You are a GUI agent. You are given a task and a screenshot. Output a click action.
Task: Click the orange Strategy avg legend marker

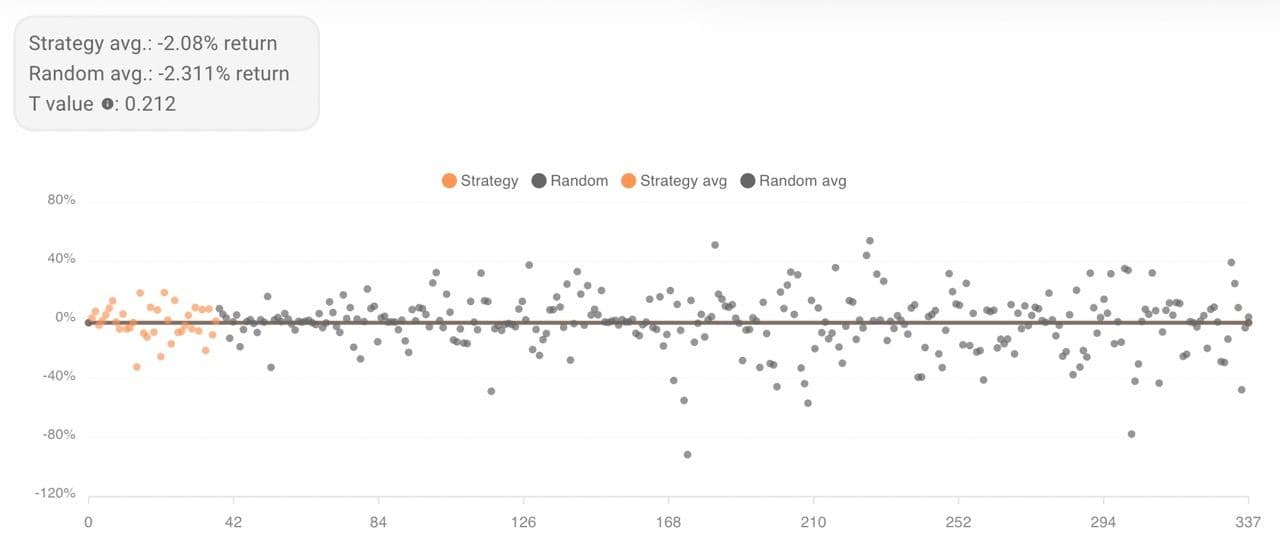629,181
